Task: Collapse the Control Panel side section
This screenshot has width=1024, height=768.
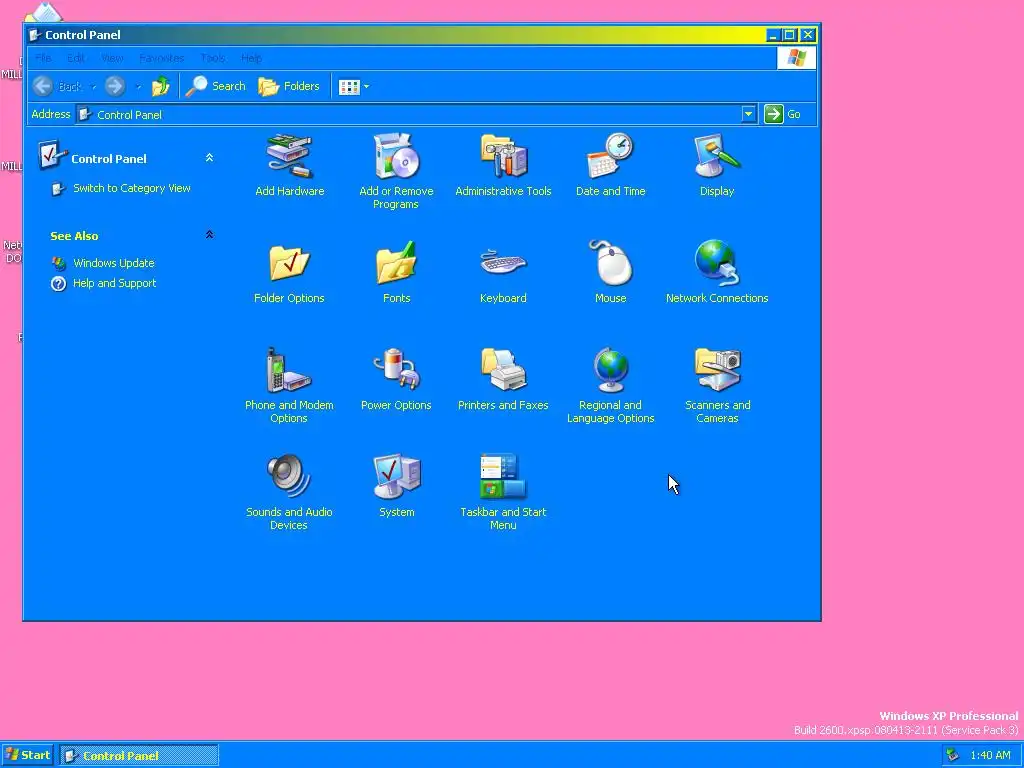Action: click(x=209, y=158)
